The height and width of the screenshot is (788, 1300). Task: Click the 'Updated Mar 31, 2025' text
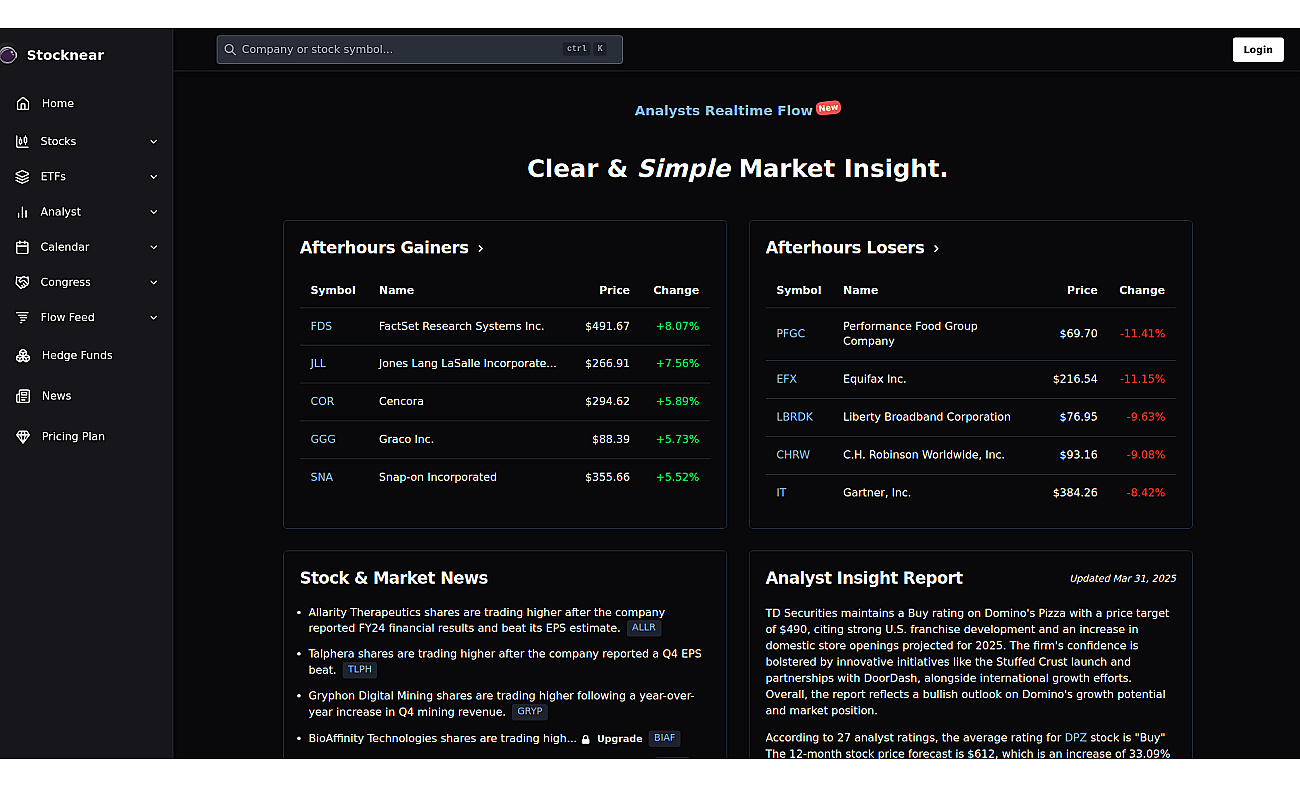pos(1123,579)
